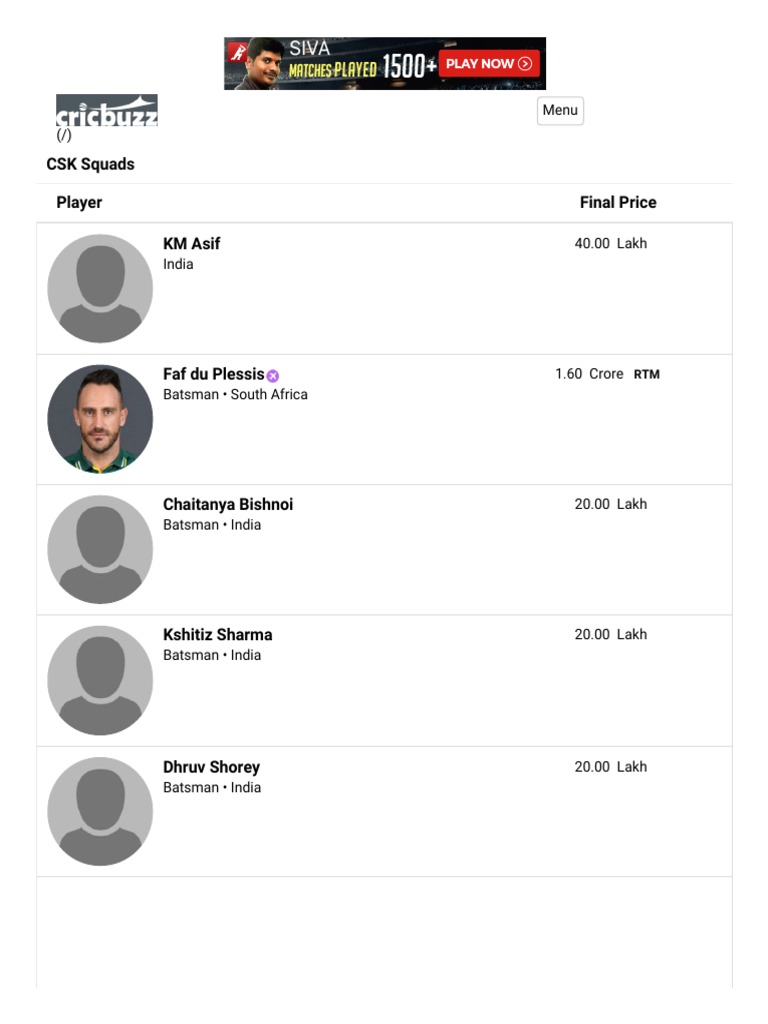Open Dhruv Shorey player name
Viewport: 768px width, 1024px height.
211,767
